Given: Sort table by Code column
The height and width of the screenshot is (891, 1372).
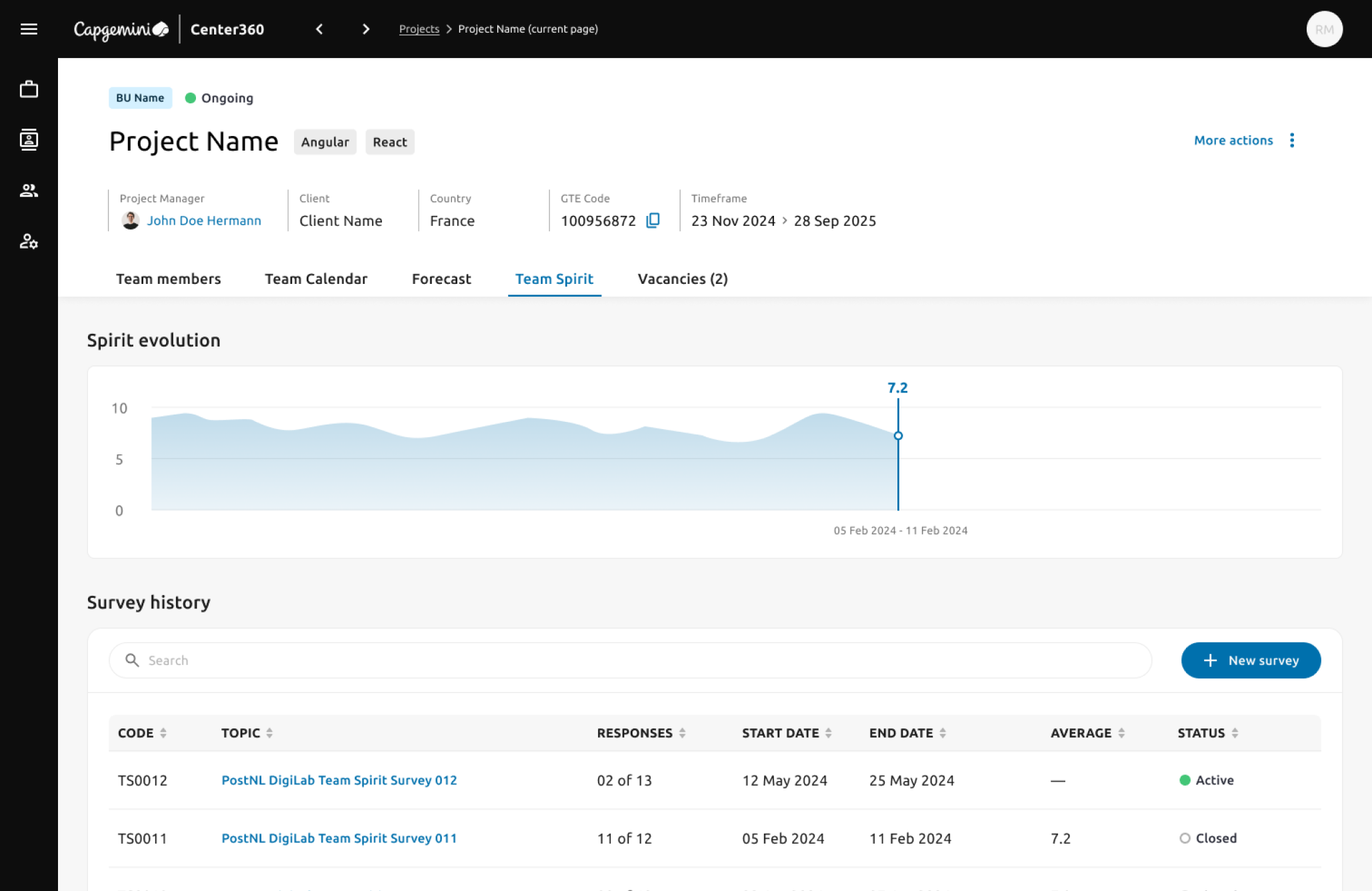Looking at the screenshot, I should point(163,733).
